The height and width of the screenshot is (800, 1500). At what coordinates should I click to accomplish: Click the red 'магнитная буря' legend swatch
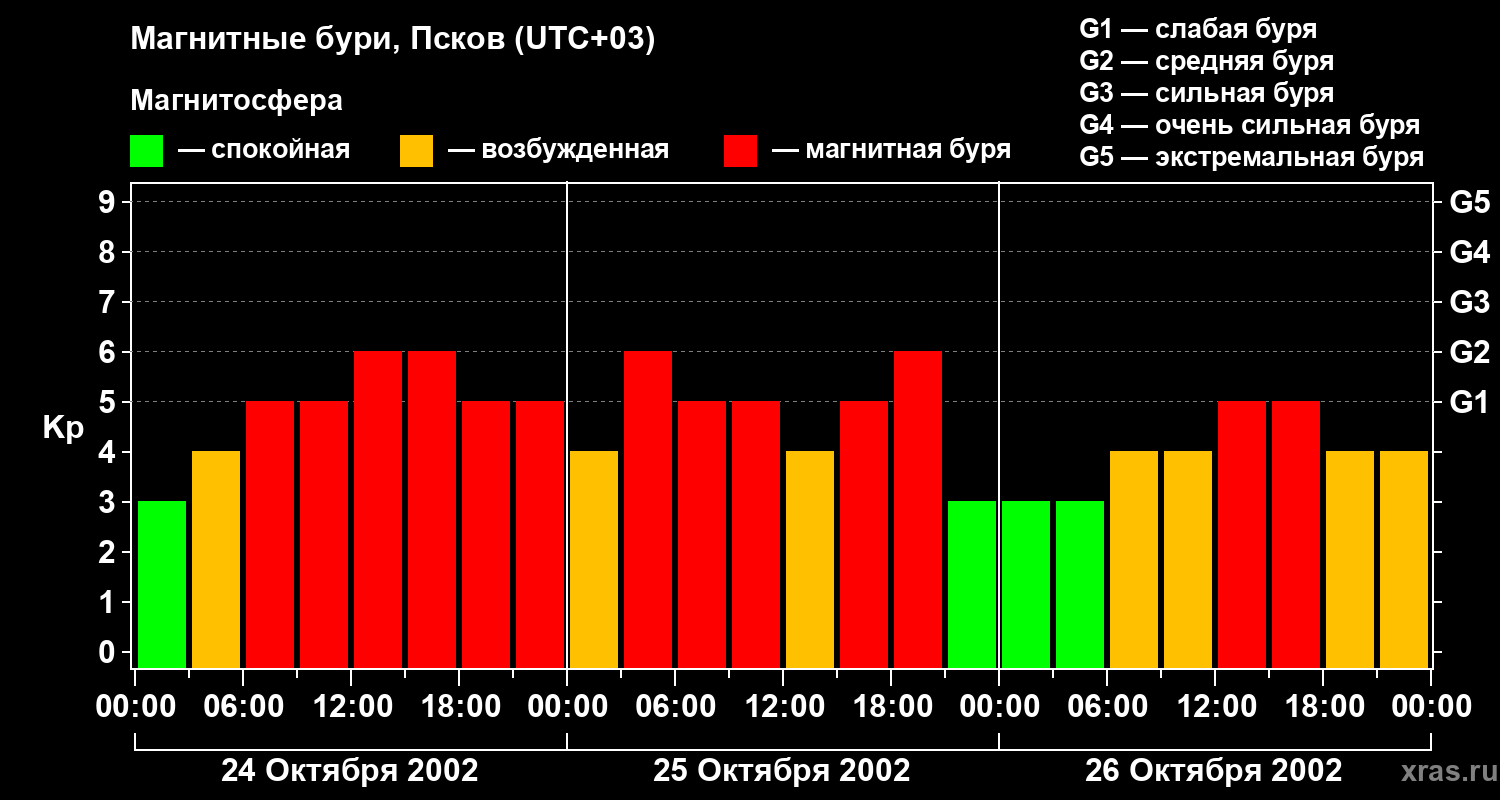tap(740, 151)
